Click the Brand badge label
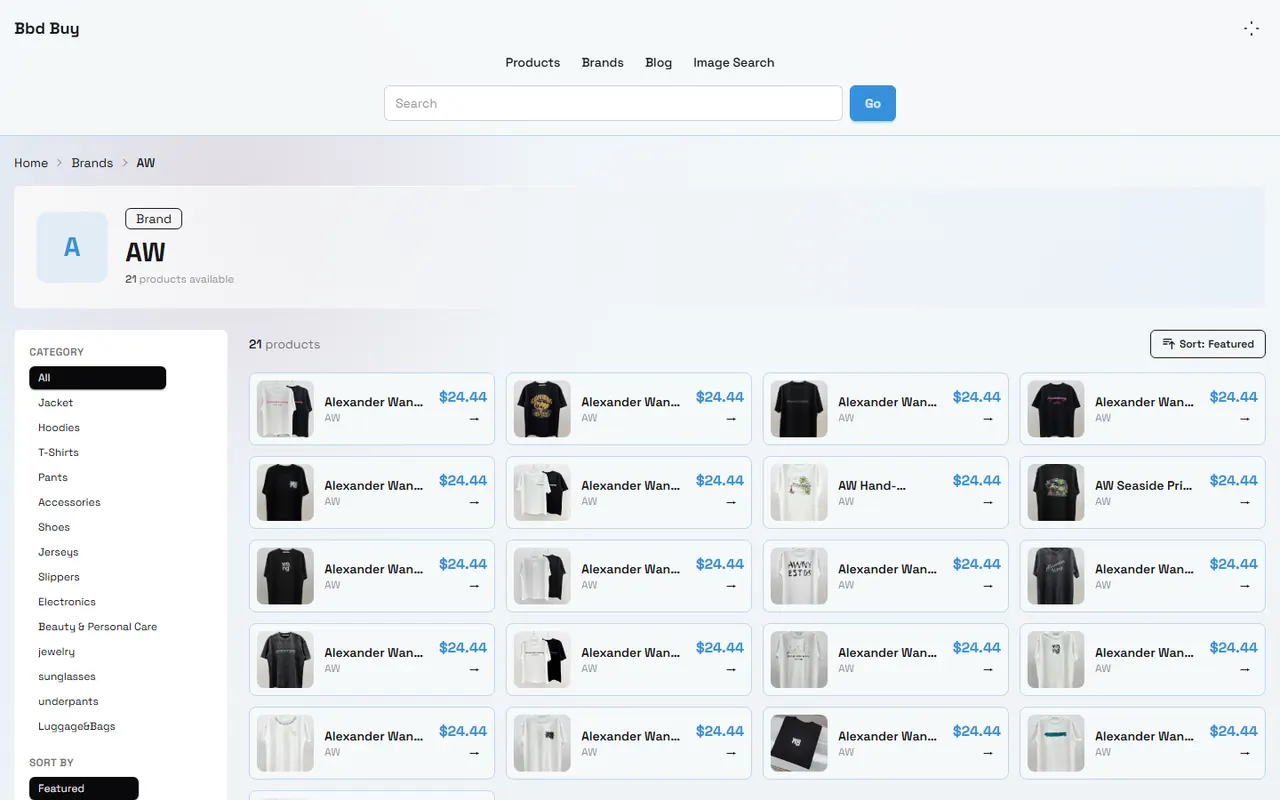This screenshot has width=1280, height=800. pyautogui.click(x=154, y=219)
